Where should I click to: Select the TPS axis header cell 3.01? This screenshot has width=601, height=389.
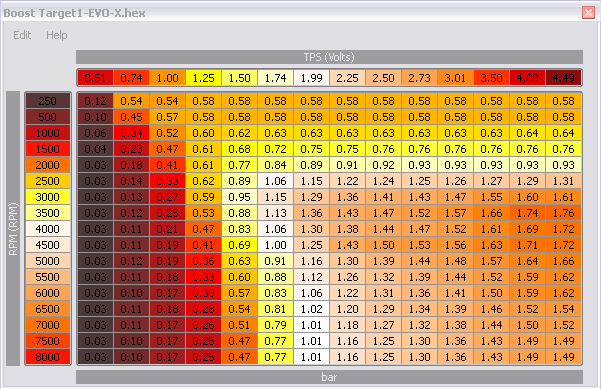click(456, 78)
